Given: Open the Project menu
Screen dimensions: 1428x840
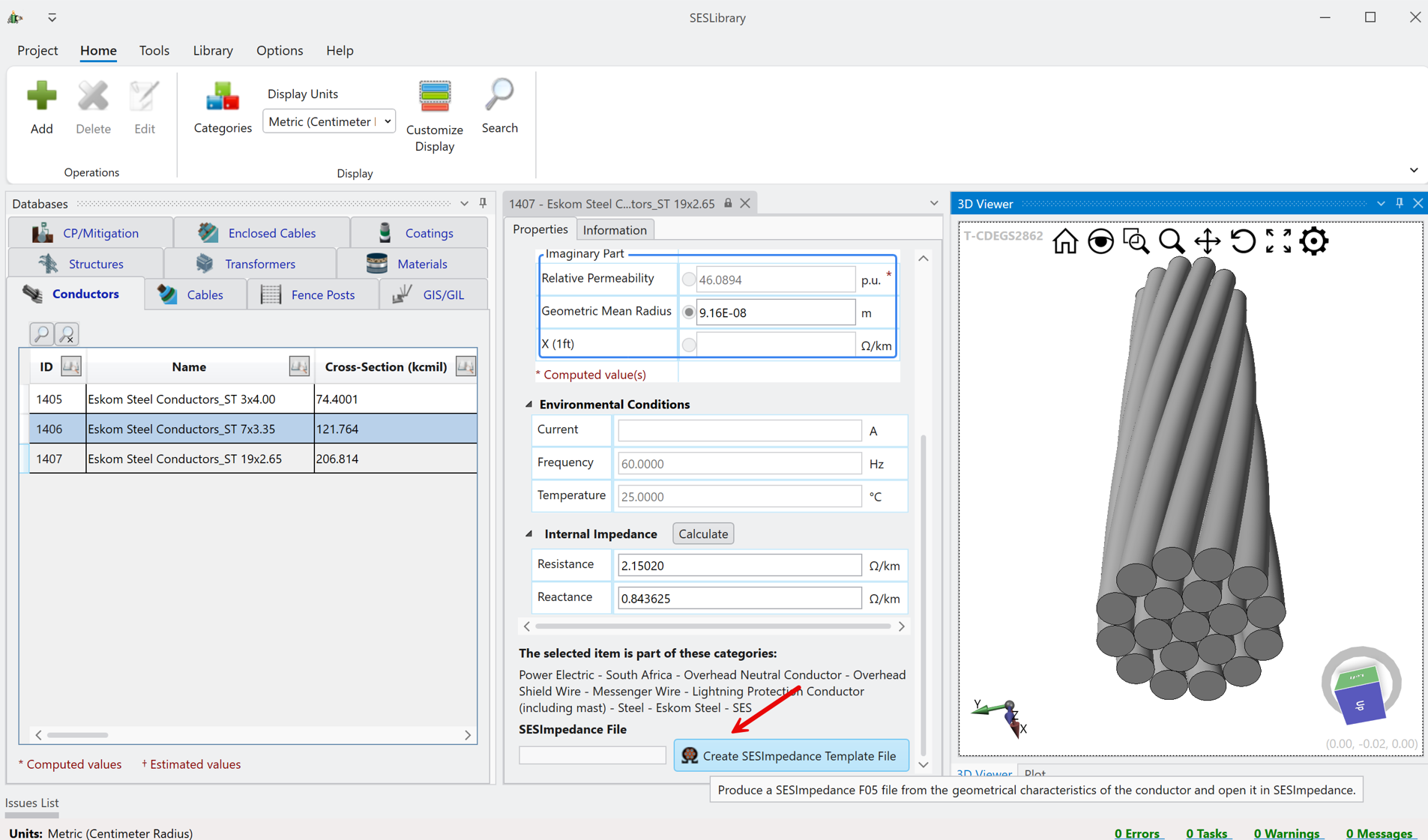Looking at the screenshot, I should click(37, 50).
